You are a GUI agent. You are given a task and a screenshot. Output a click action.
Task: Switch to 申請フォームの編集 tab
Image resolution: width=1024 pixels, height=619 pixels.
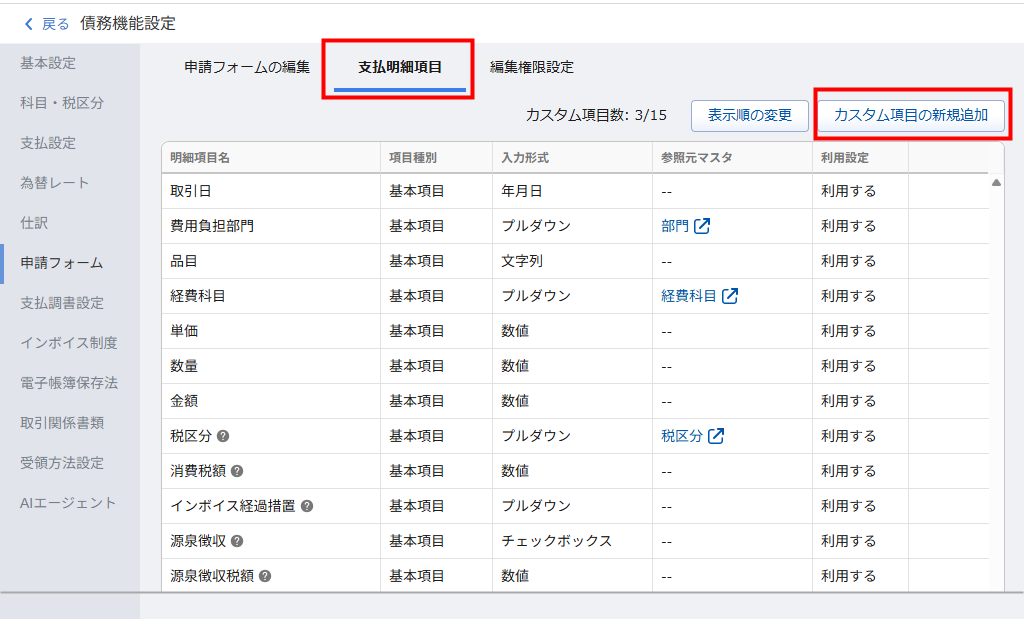point(247,68)
